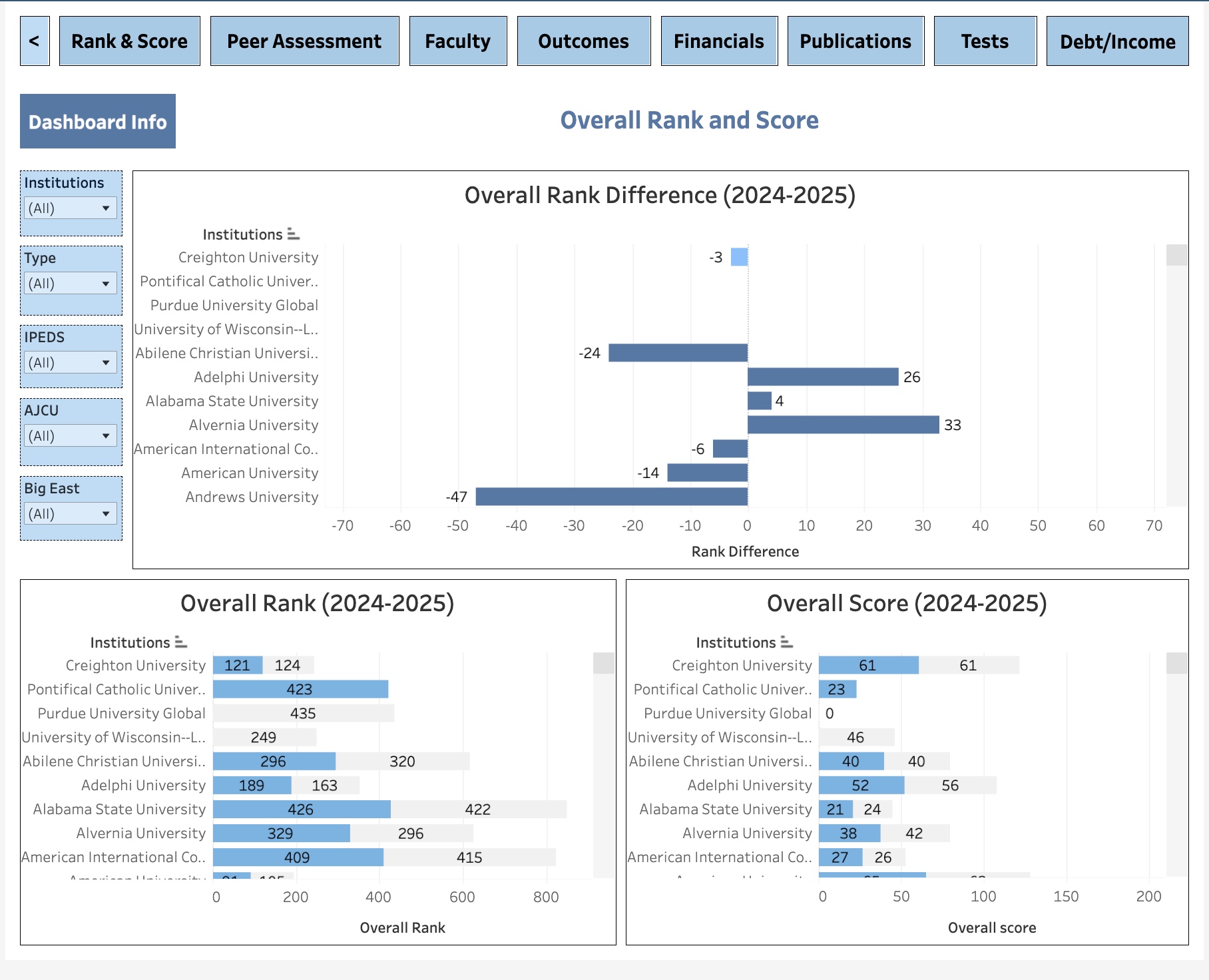This screenshot has height=980, width=1209.
Task: Click the Alabama State University 4 bar
Action: click(x=760, y=401)
